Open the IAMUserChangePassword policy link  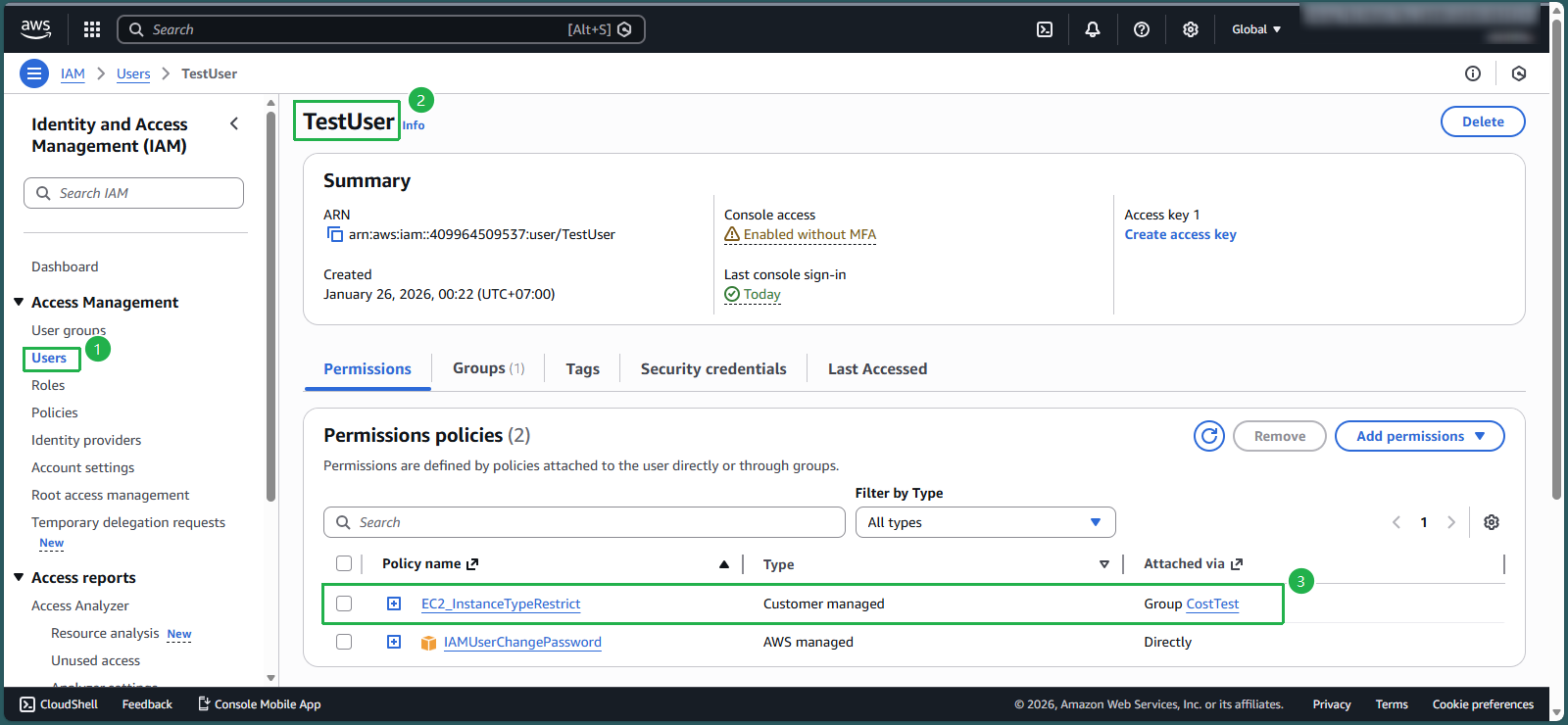pyautogui.click(x=522, y=642)
